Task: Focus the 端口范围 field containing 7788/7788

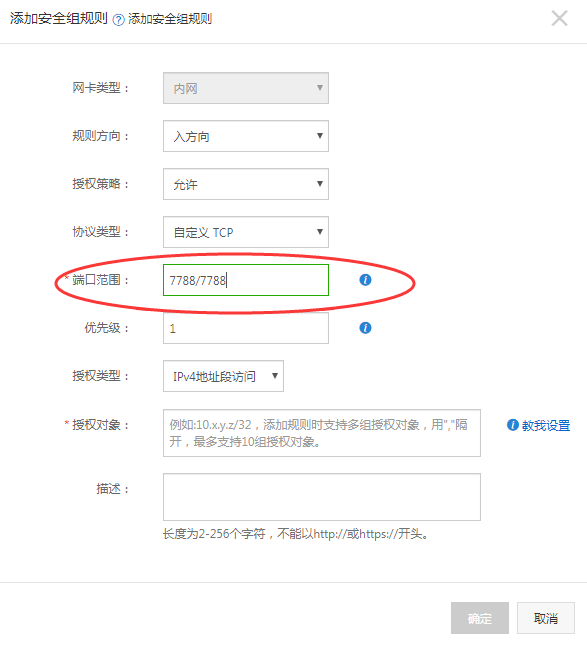Action: [x=246, y=280]
